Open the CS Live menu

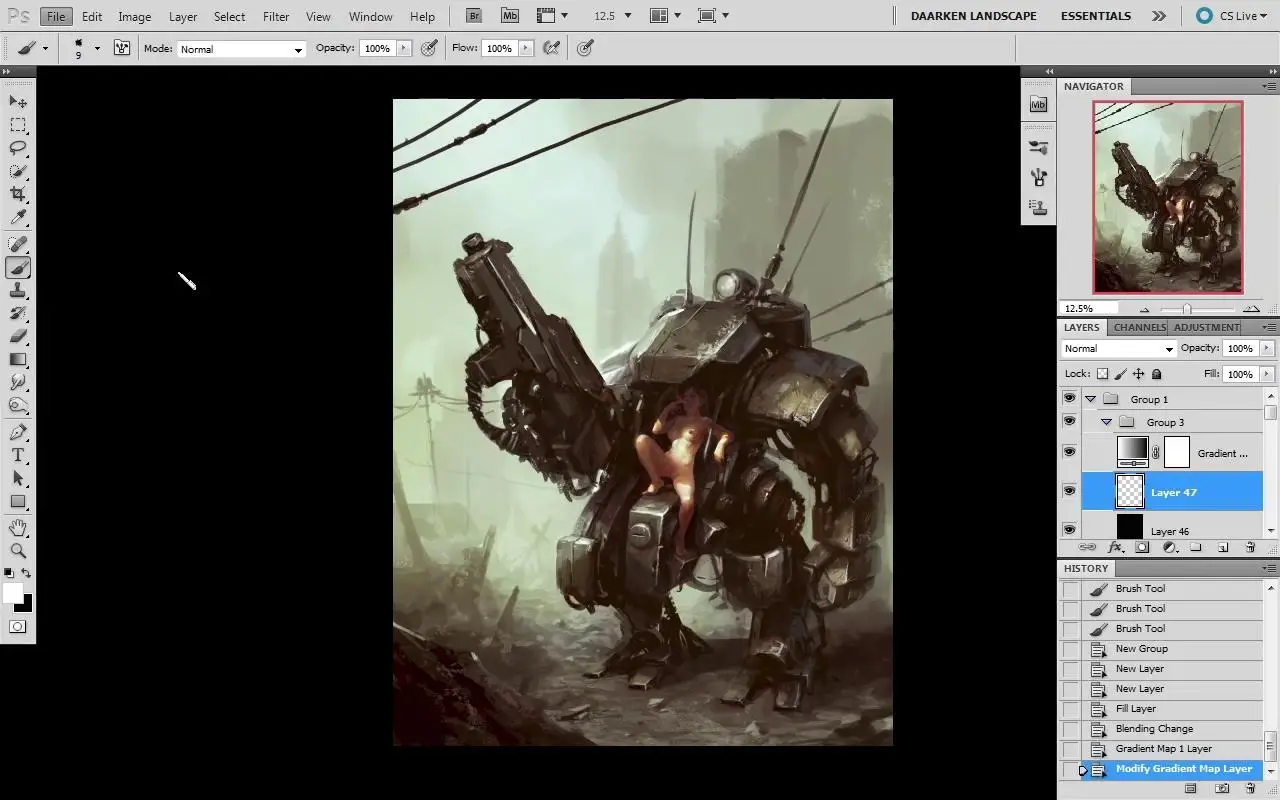point(1231,16)
